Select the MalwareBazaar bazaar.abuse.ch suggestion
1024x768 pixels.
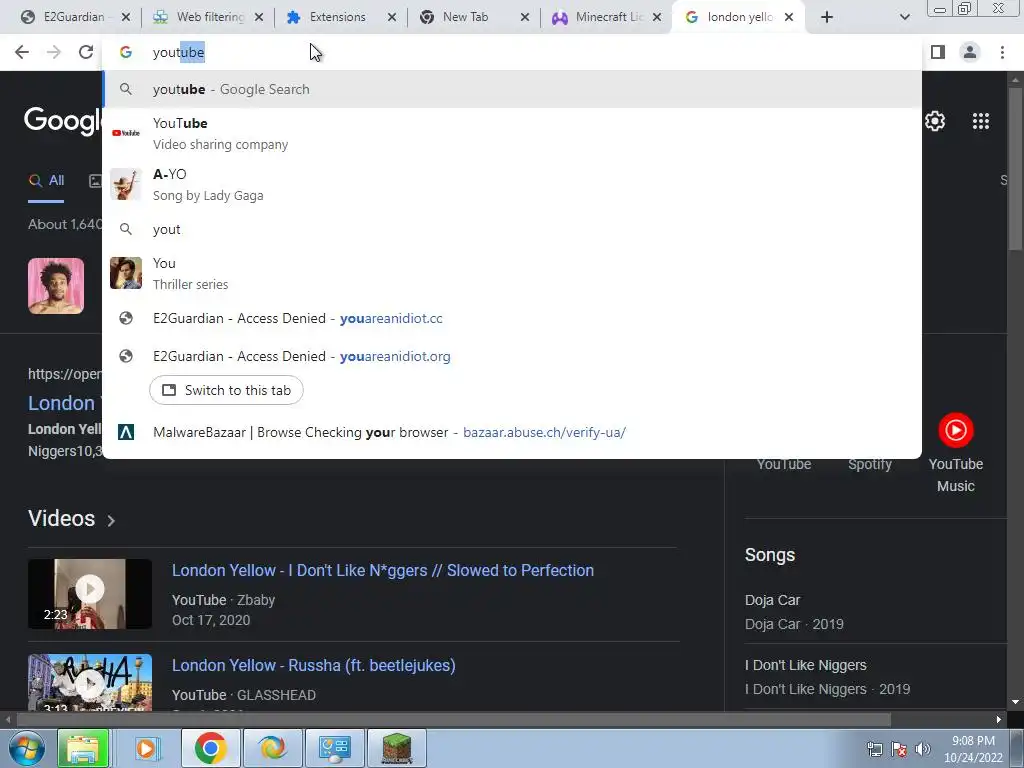[x=513, y=432]
